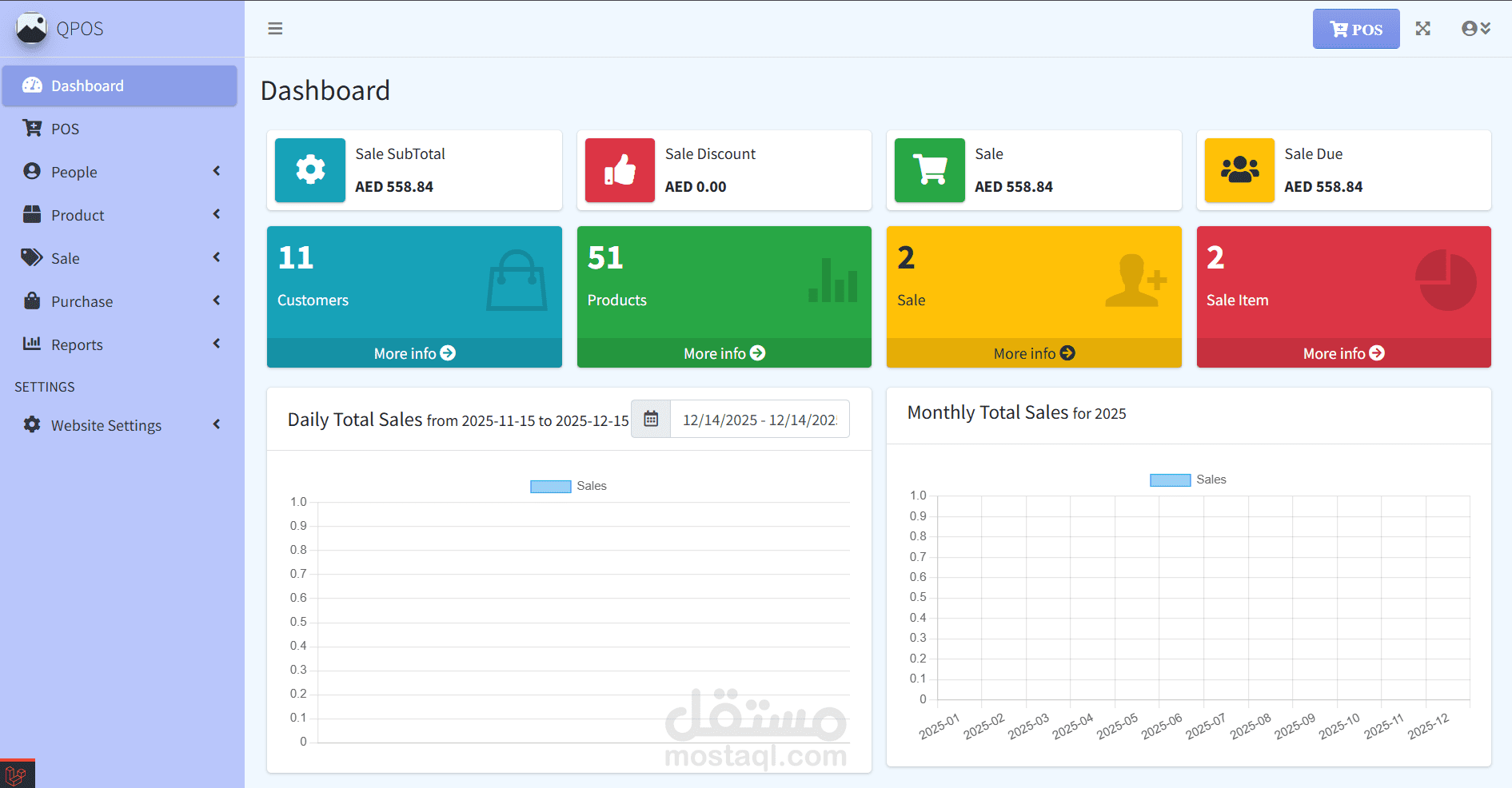This screenshot has height=788, width=1512.
Task: Open More info on yellow Sale card
Action: pyautogui.click(x=1034, y=353)
